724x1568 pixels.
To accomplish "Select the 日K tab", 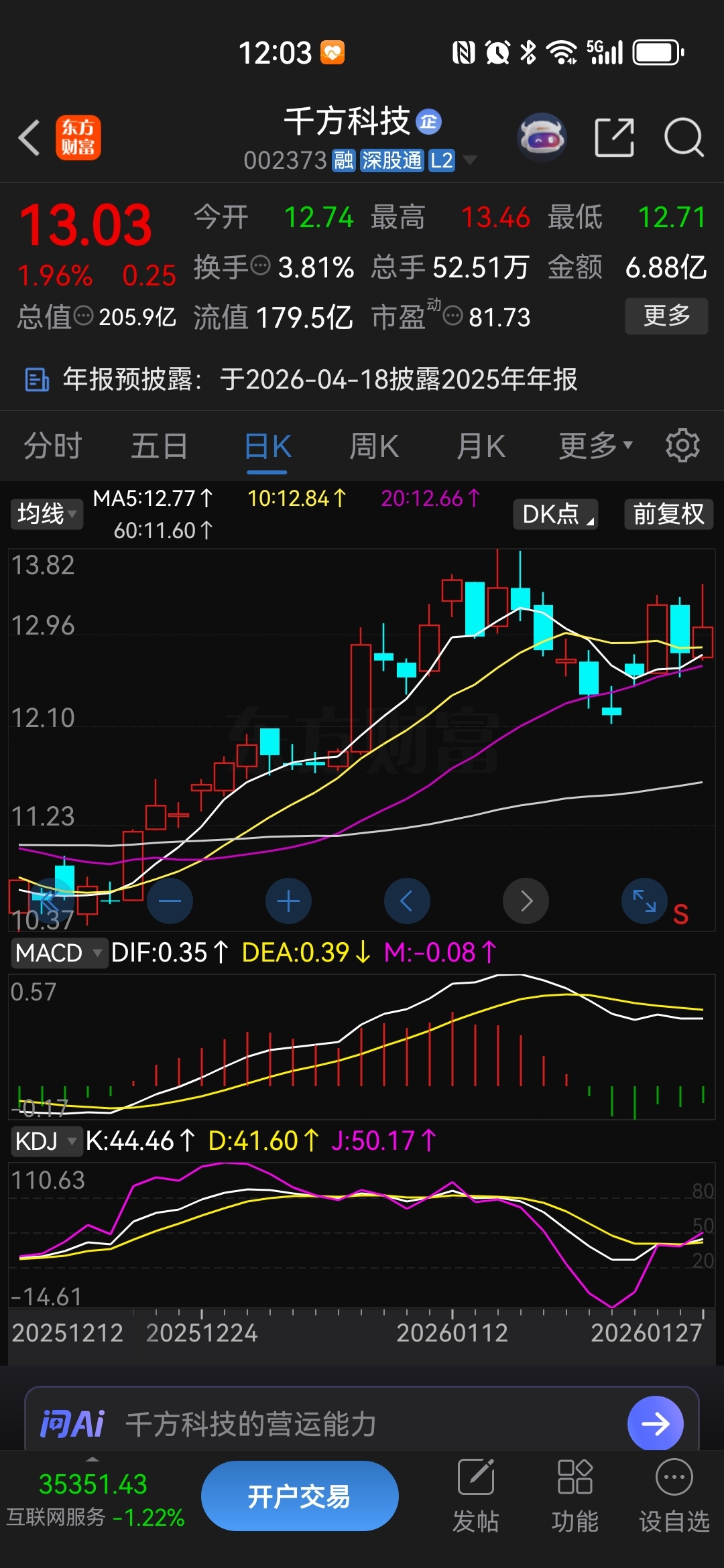I will [267, 446].
